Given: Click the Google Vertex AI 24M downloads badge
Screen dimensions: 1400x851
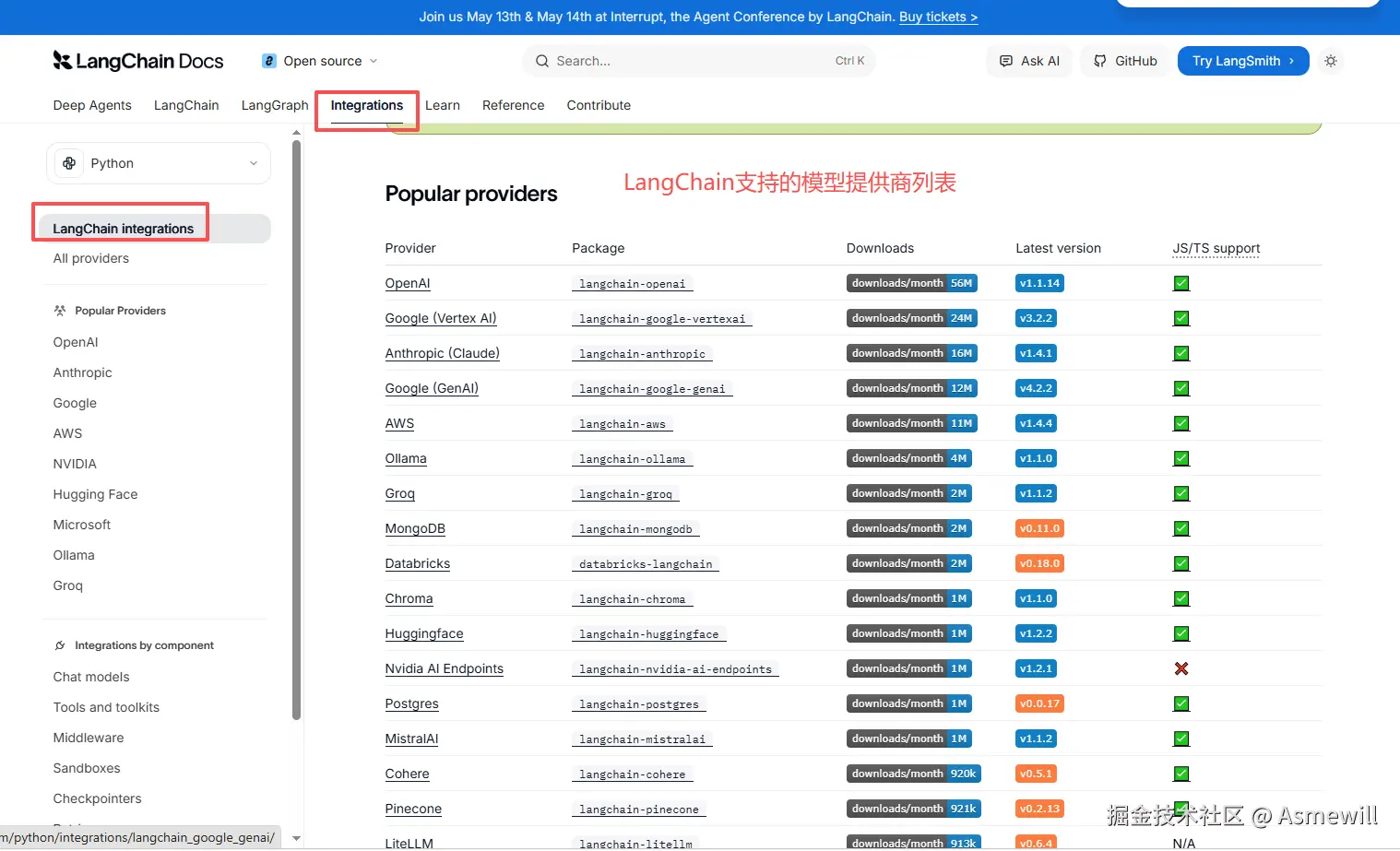Looking at the screenshot, I should pos(911,318).
